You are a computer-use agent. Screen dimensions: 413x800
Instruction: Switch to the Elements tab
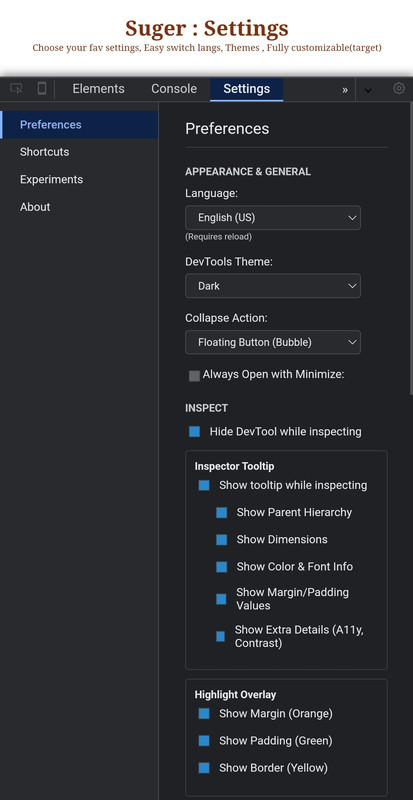point(99,89)
